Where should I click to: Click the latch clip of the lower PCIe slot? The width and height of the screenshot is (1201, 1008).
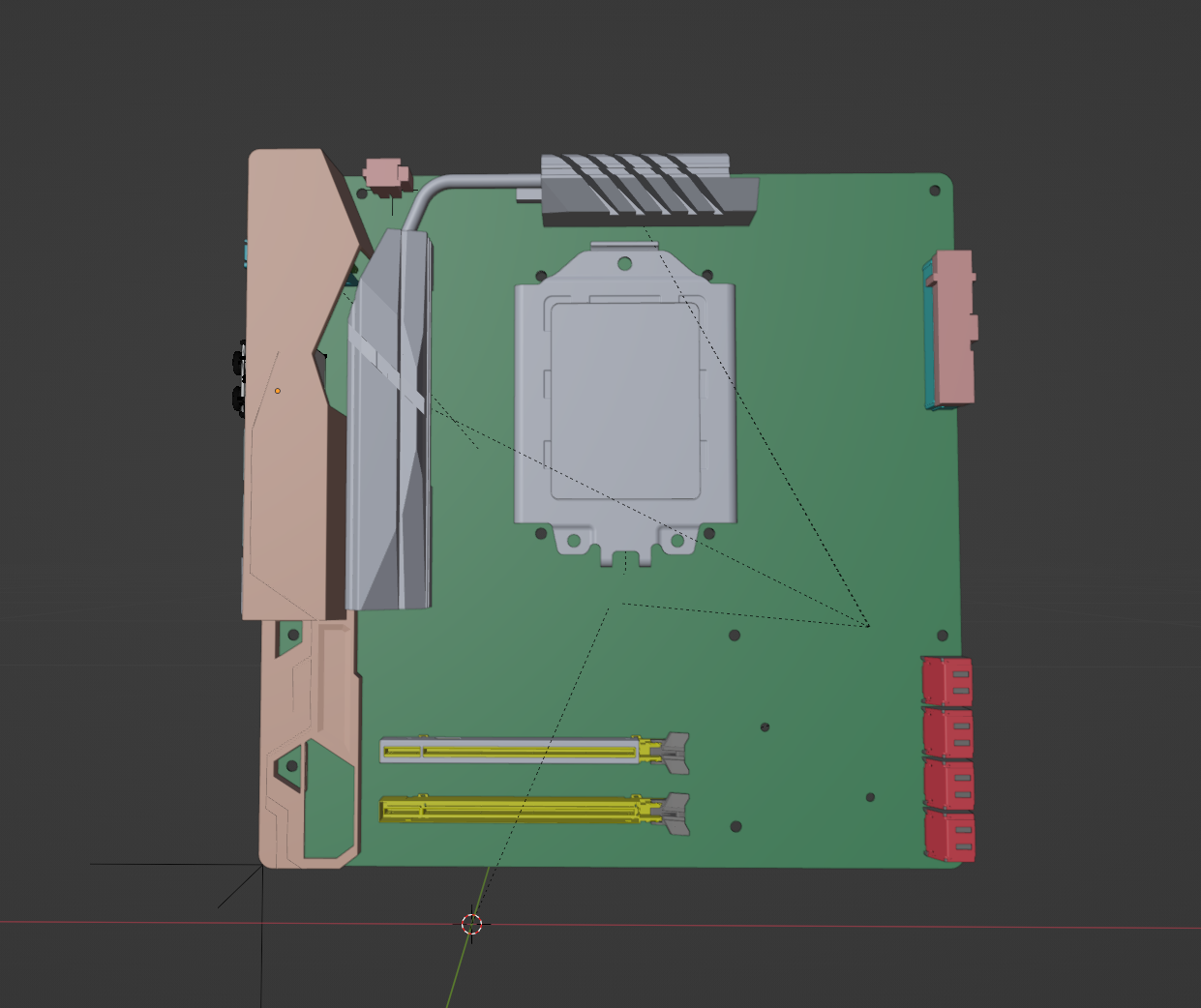click(x=675, y=813)
